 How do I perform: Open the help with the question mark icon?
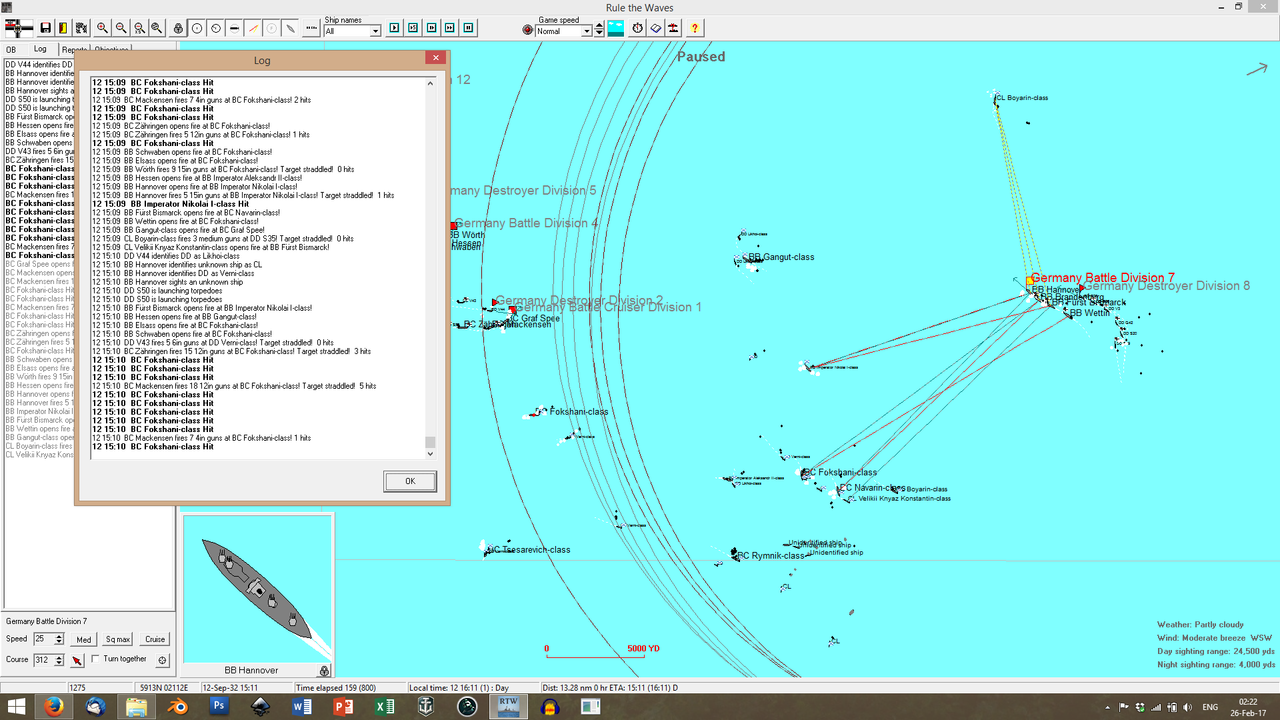click(694, 28)
